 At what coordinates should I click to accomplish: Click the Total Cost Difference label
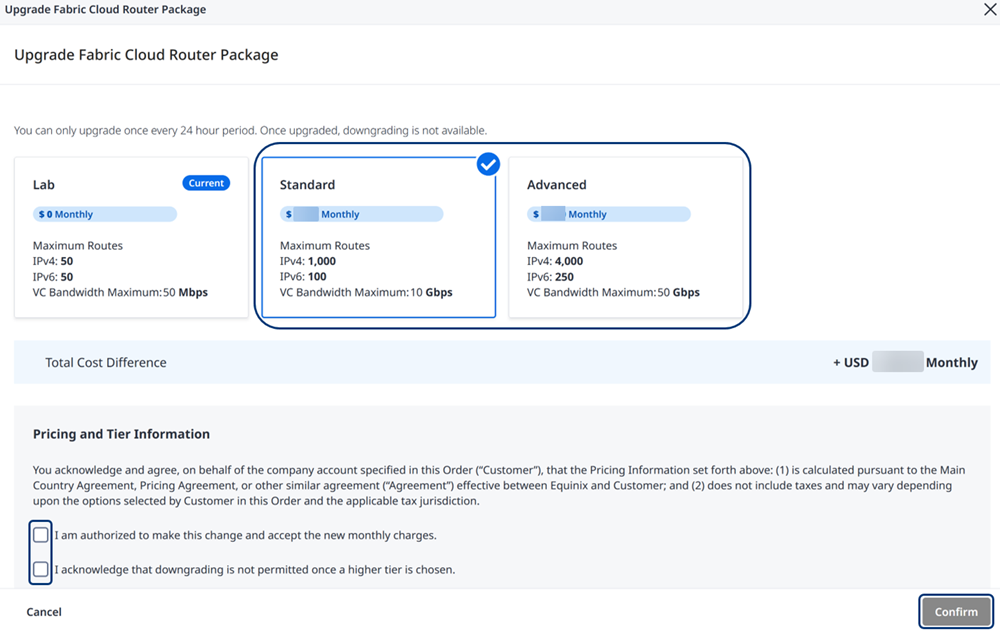click(x=106, y=362)
